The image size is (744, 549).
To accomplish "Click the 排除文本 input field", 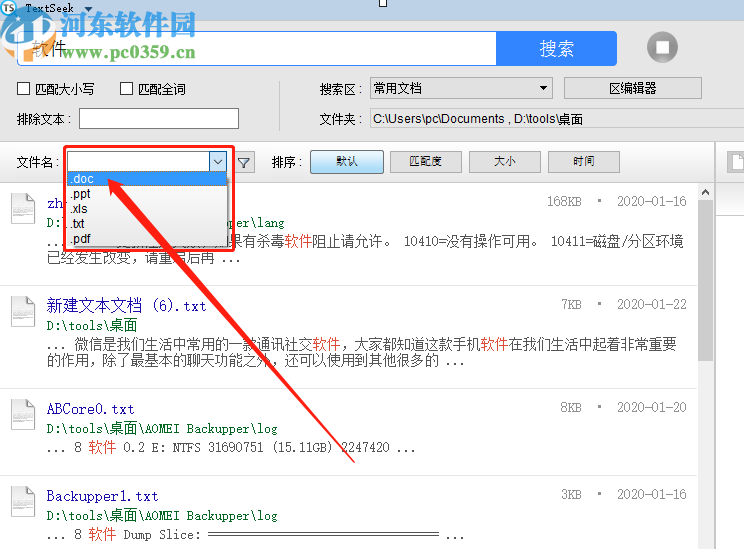I will [x=158, y=119].
